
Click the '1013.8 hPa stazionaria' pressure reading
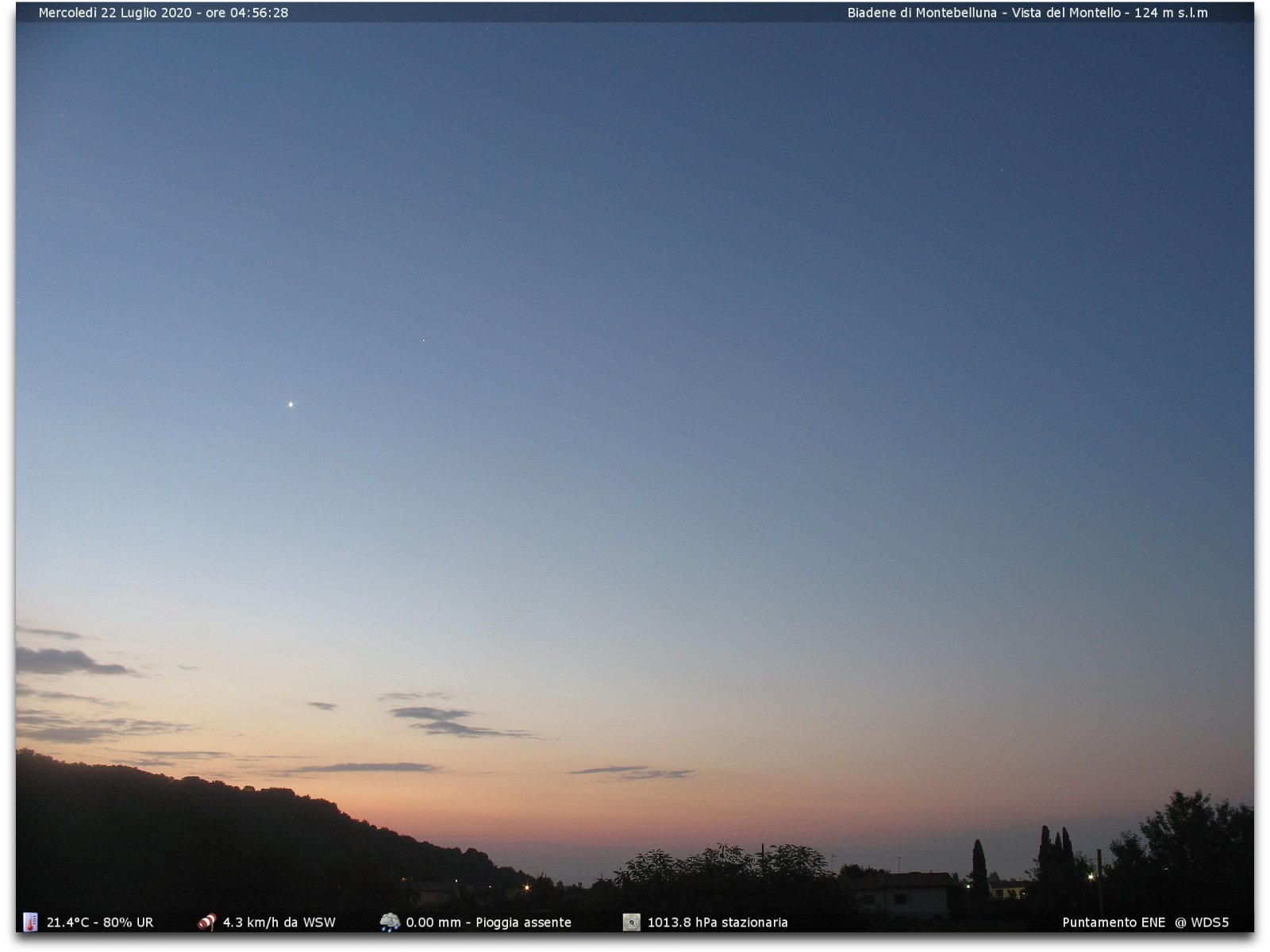click(x=718, y=923)
